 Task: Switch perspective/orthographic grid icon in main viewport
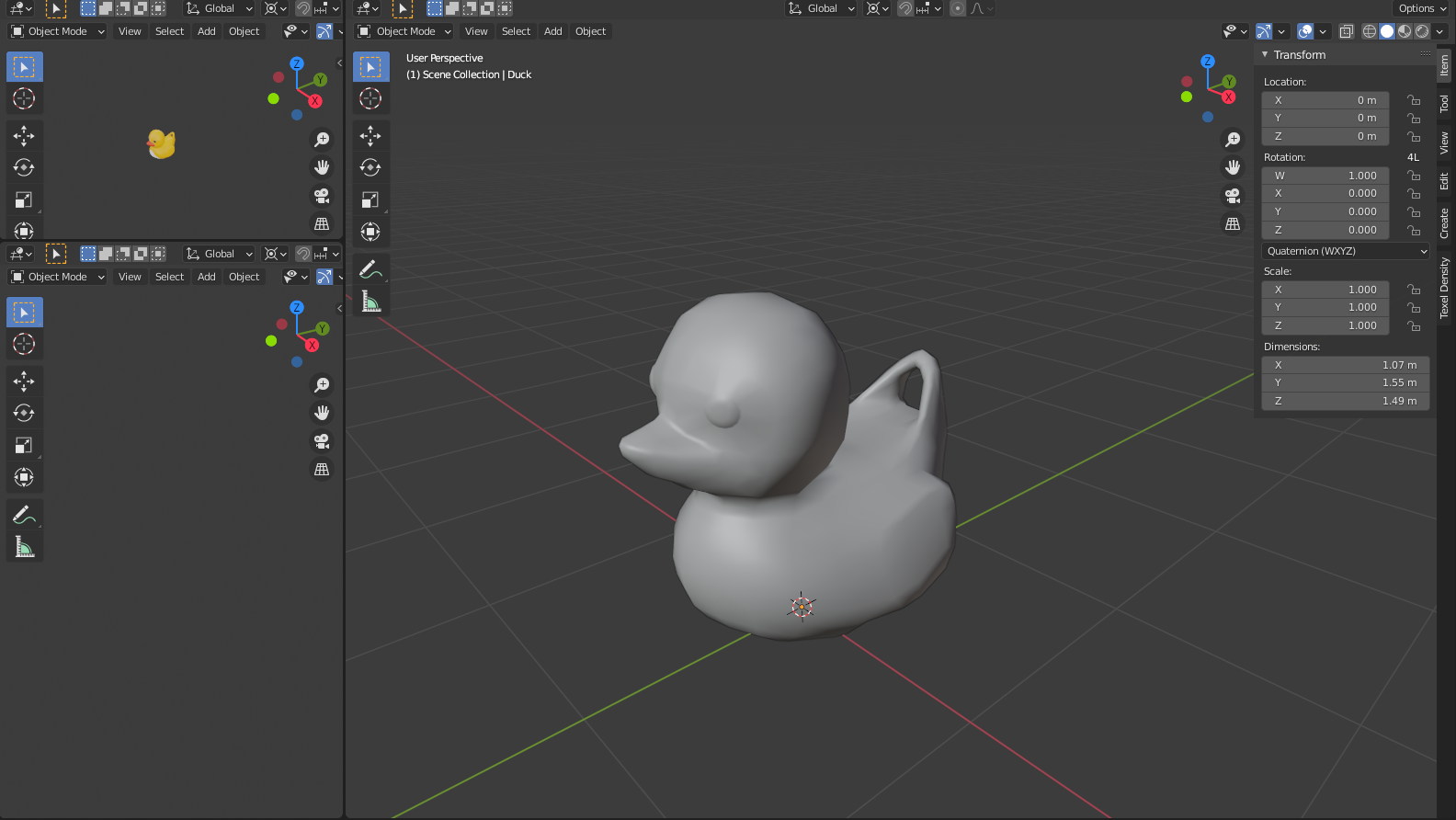click(1233, 224)
